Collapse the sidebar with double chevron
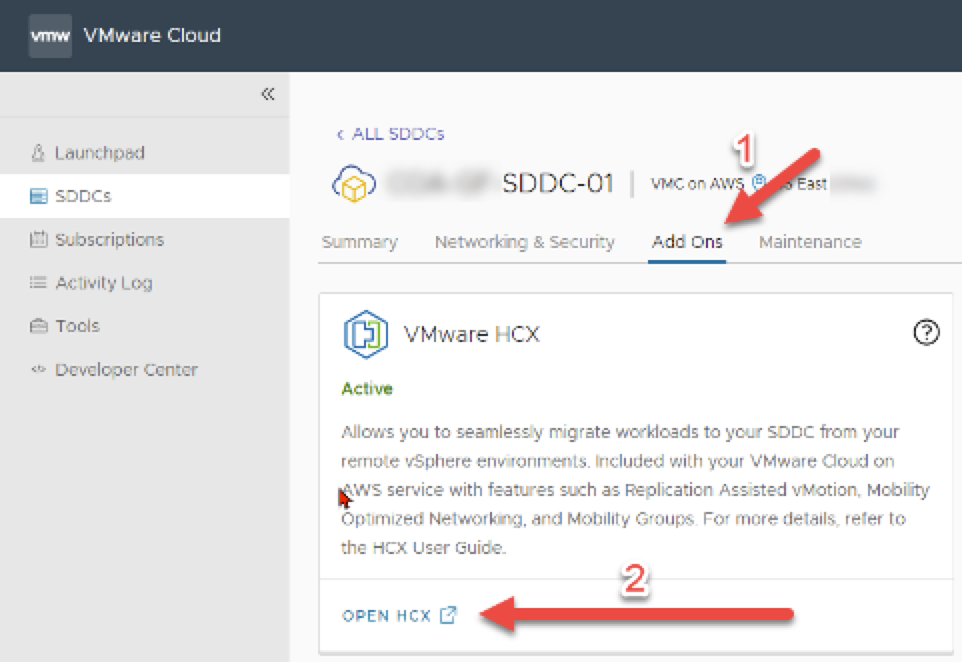The height and width of the screenshot is (662, 962). 268,94
